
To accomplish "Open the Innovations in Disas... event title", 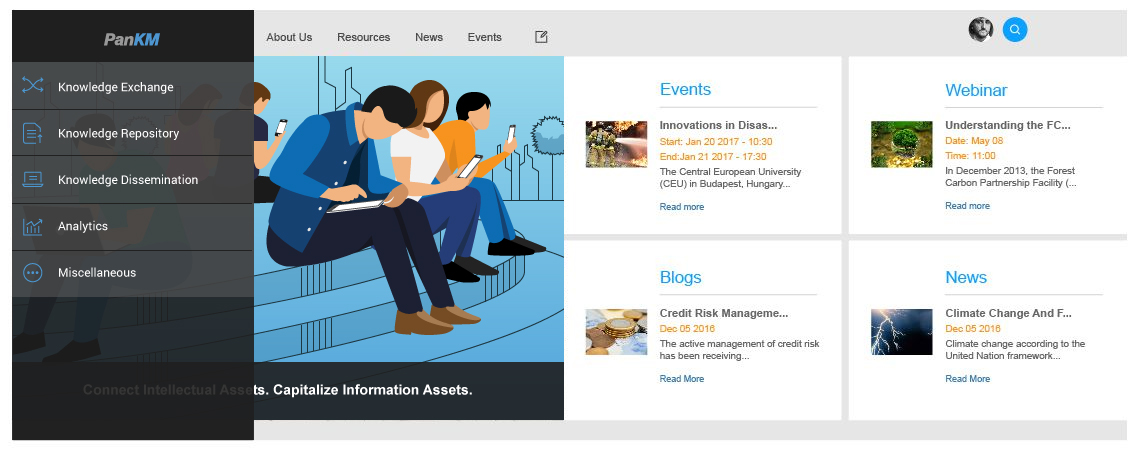I will [x=718, y=125].
